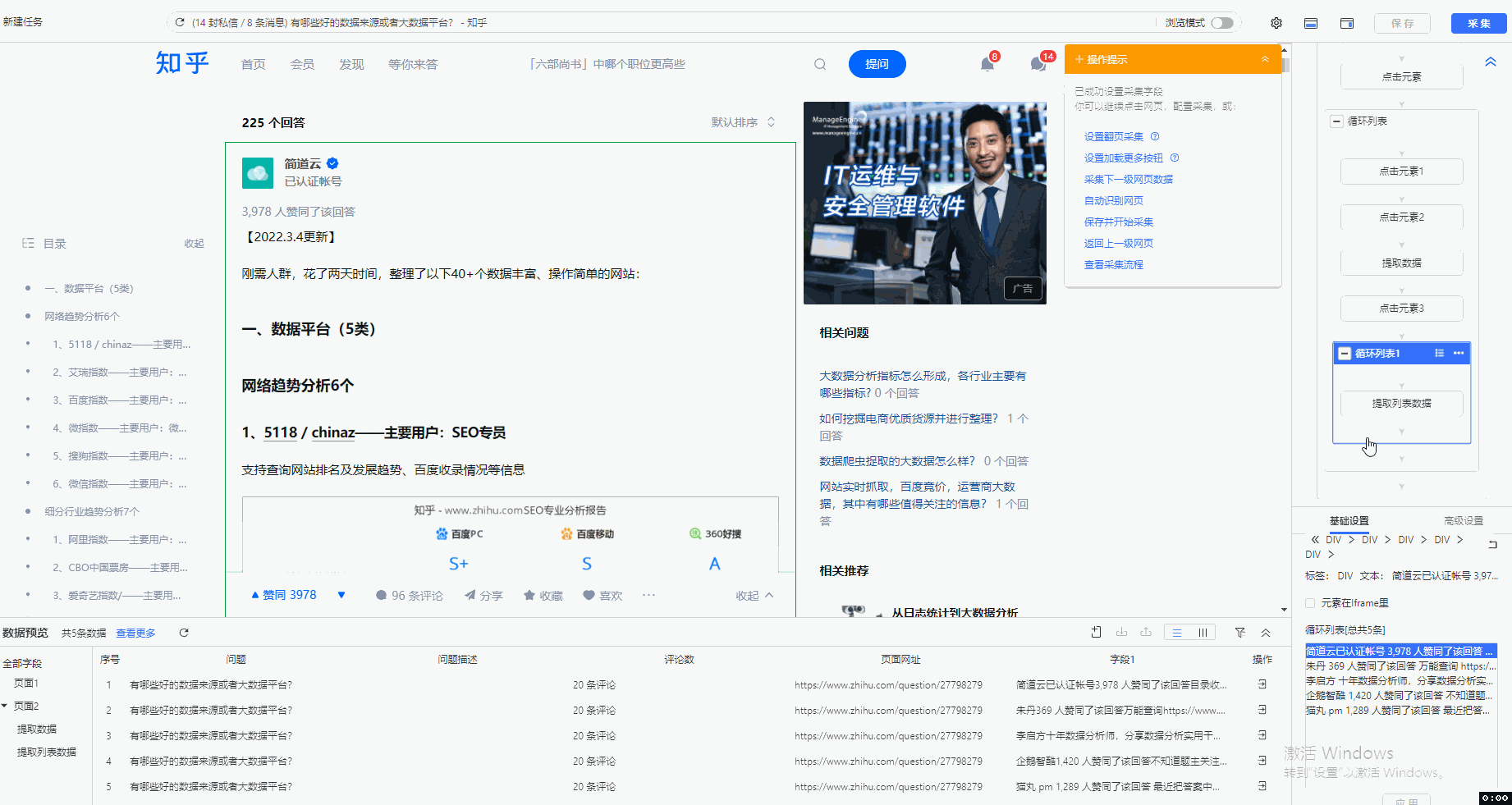This screenshot has height=805, width=1512.
Task: Collapse the 循环列表 node
Action: pyautogui.click(x=1336, y=121)
